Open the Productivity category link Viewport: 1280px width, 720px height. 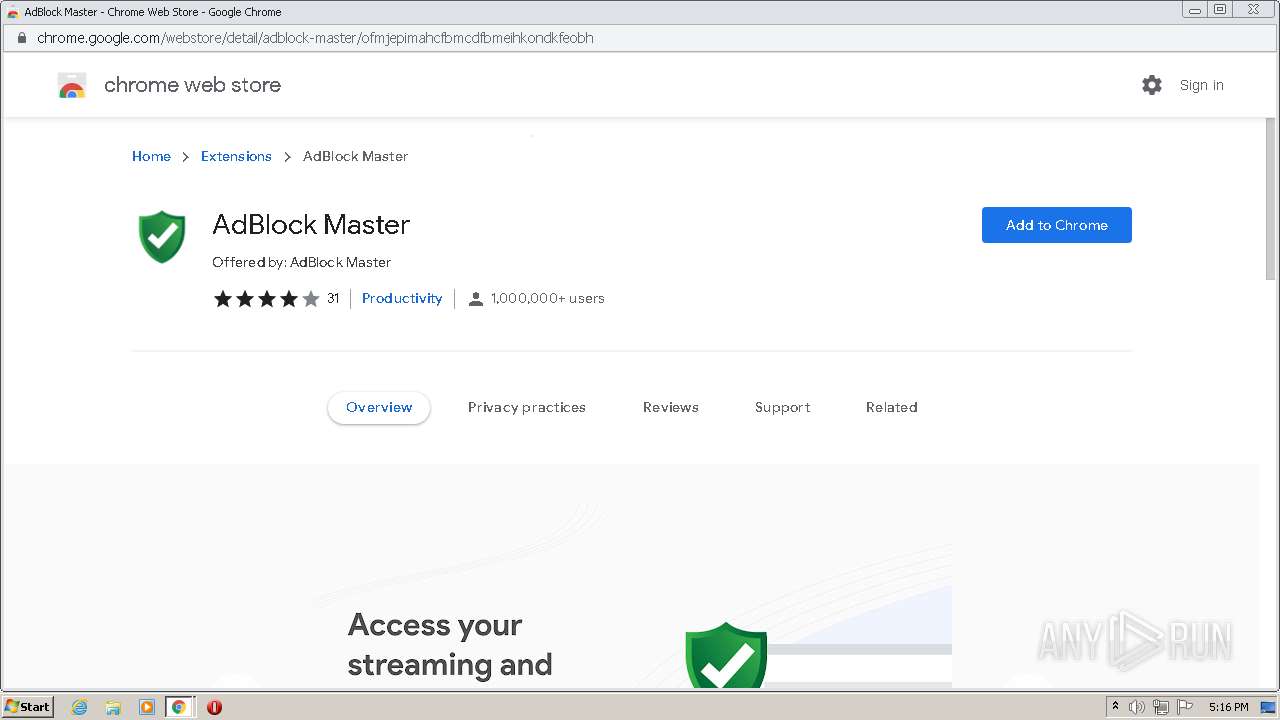click(x=402, y=298)
